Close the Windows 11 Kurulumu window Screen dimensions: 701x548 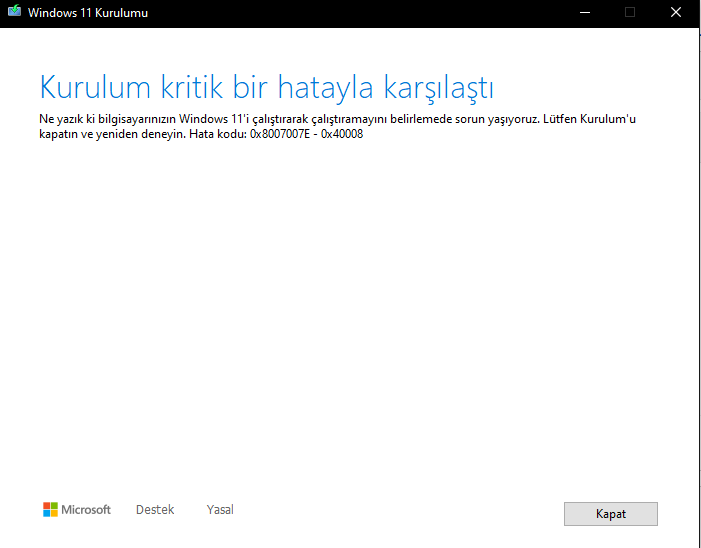click(x=676, y=12)
